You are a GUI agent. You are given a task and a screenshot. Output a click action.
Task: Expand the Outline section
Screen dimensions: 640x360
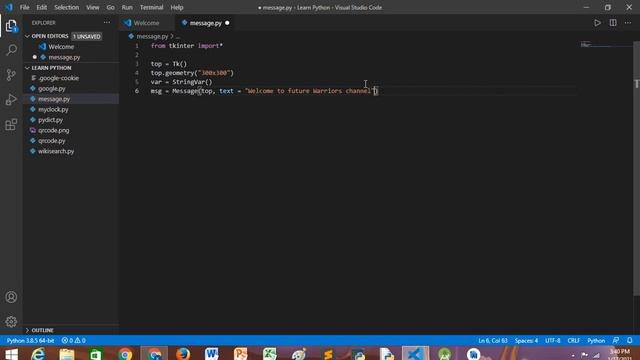27,330
